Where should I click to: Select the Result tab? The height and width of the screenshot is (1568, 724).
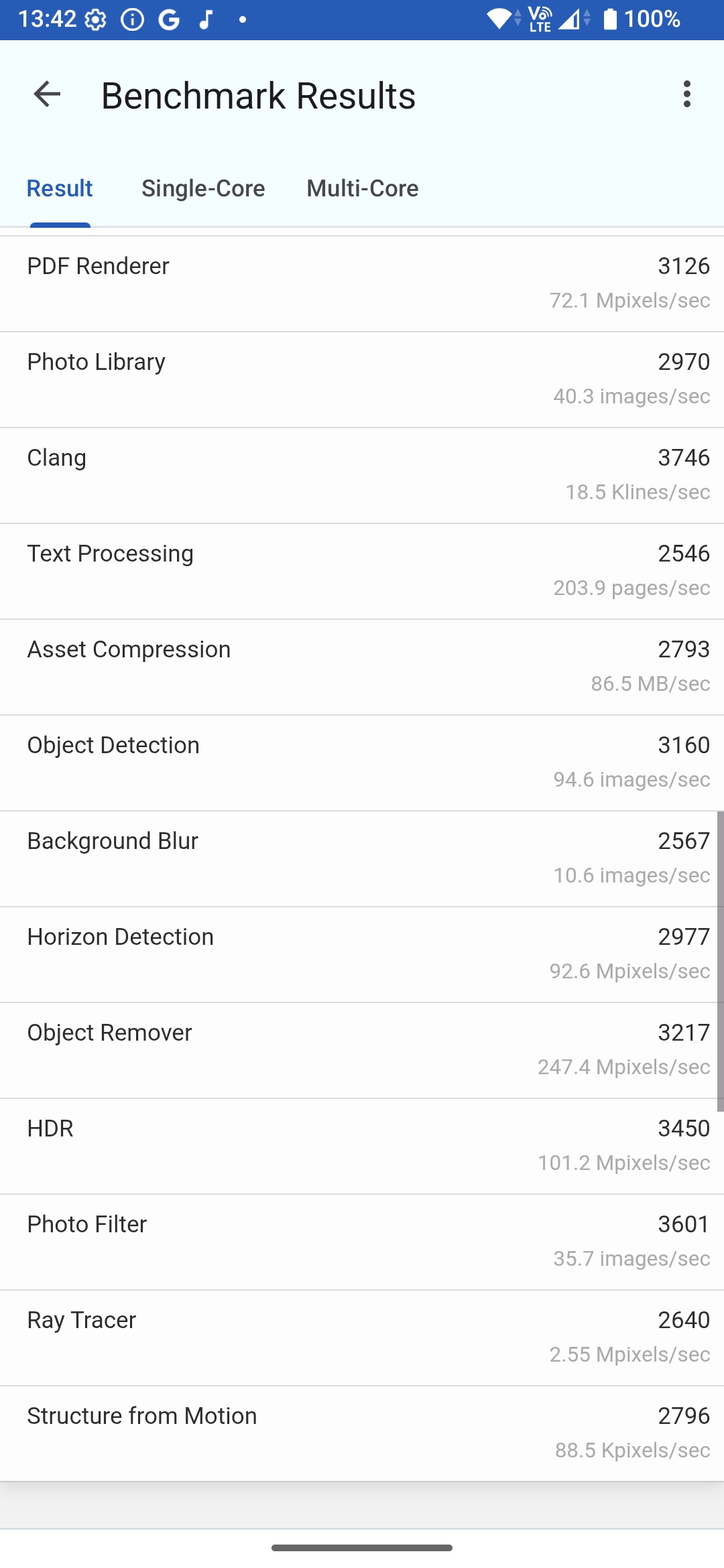pyautogui.click(x=60, y=189)
